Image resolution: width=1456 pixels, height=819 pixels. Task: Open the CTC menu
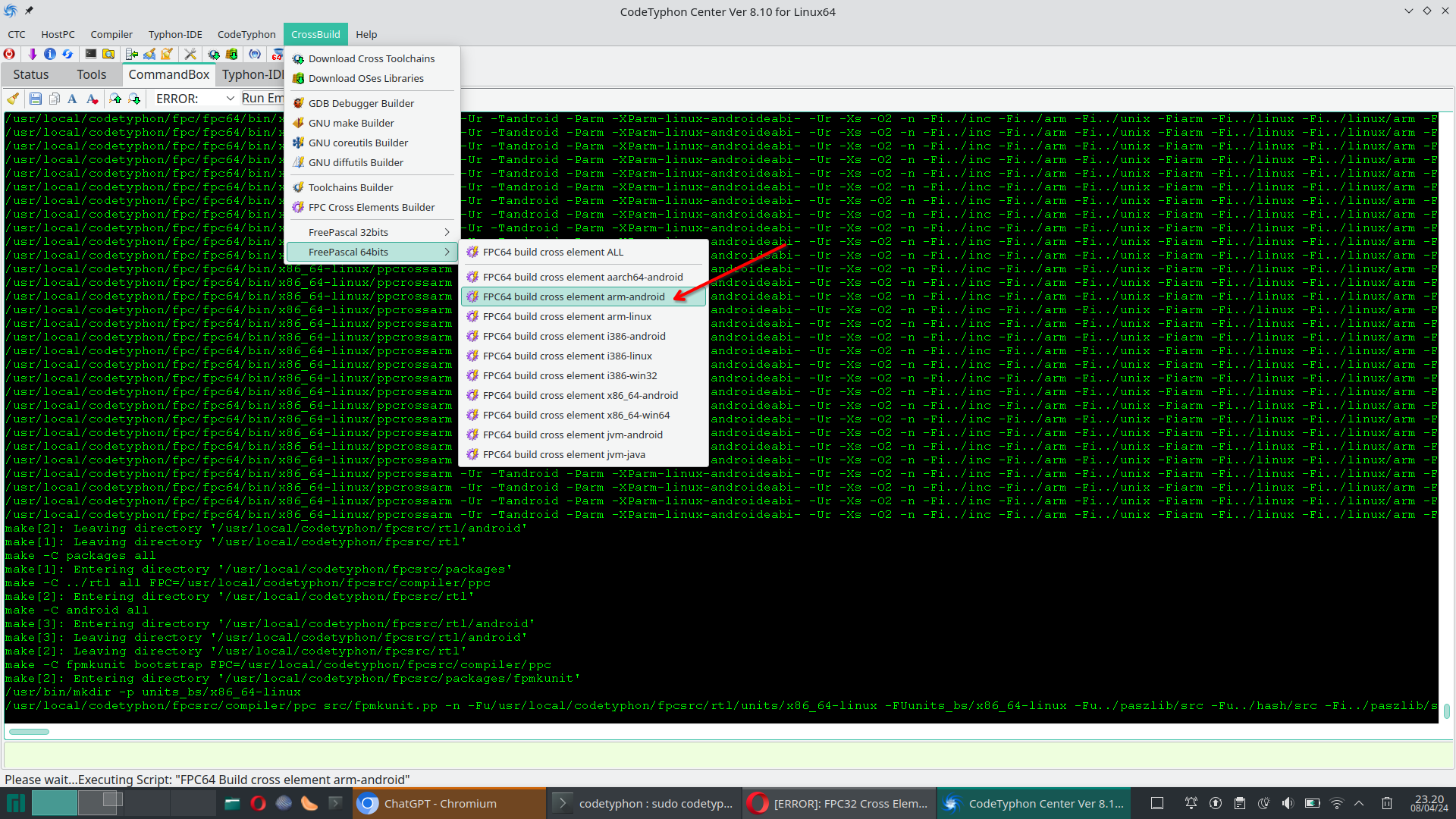[17, 34]
